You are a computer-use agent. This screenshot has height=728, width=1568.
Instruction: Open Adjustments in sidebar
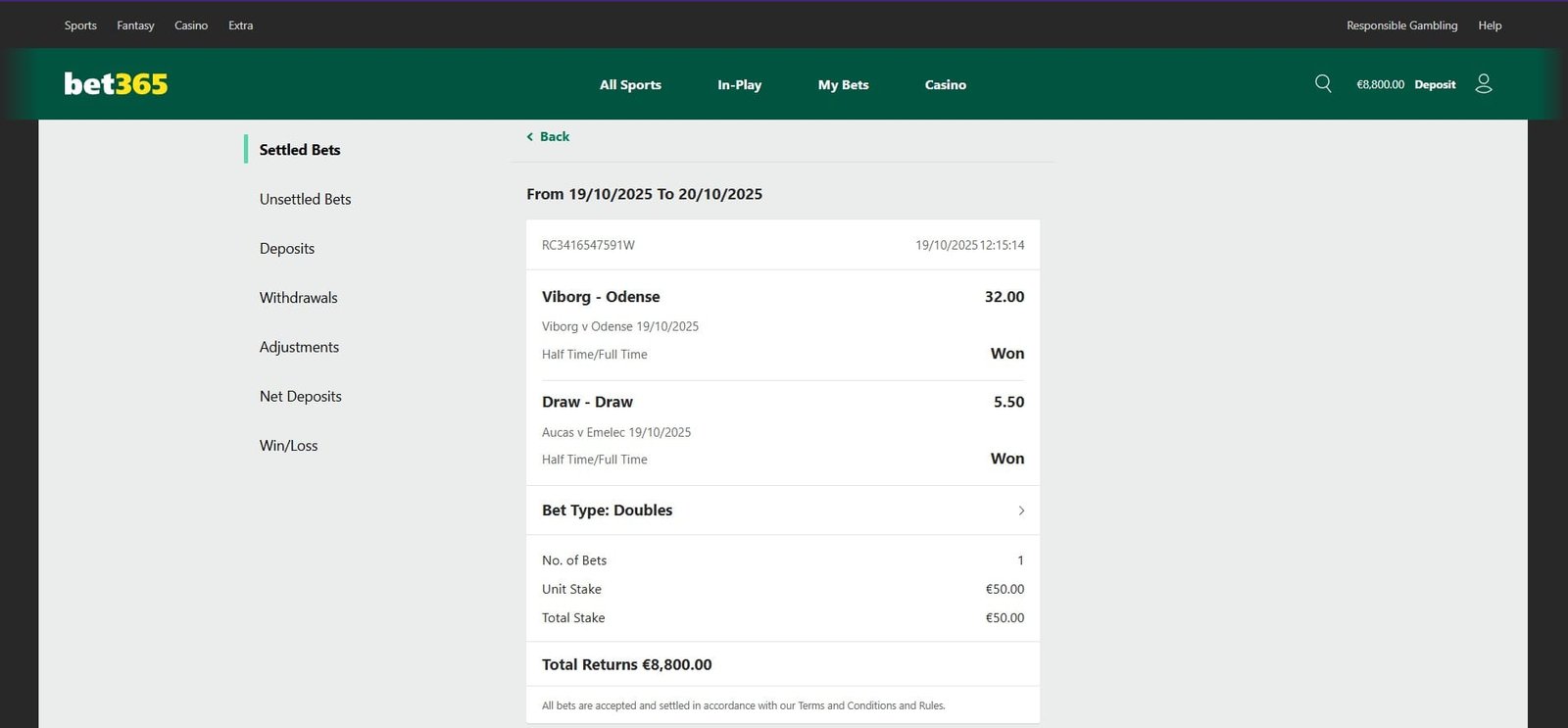(x=299, y=347)
